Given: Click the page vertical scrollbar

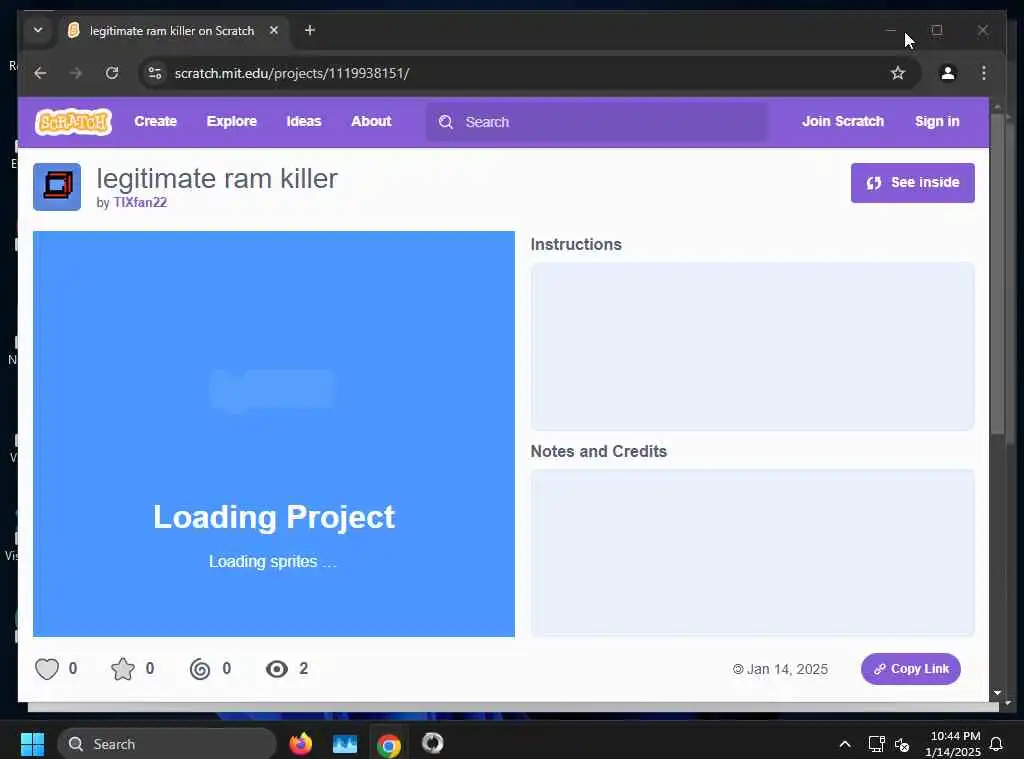Looking at the screenshot, I should [997, 273].
